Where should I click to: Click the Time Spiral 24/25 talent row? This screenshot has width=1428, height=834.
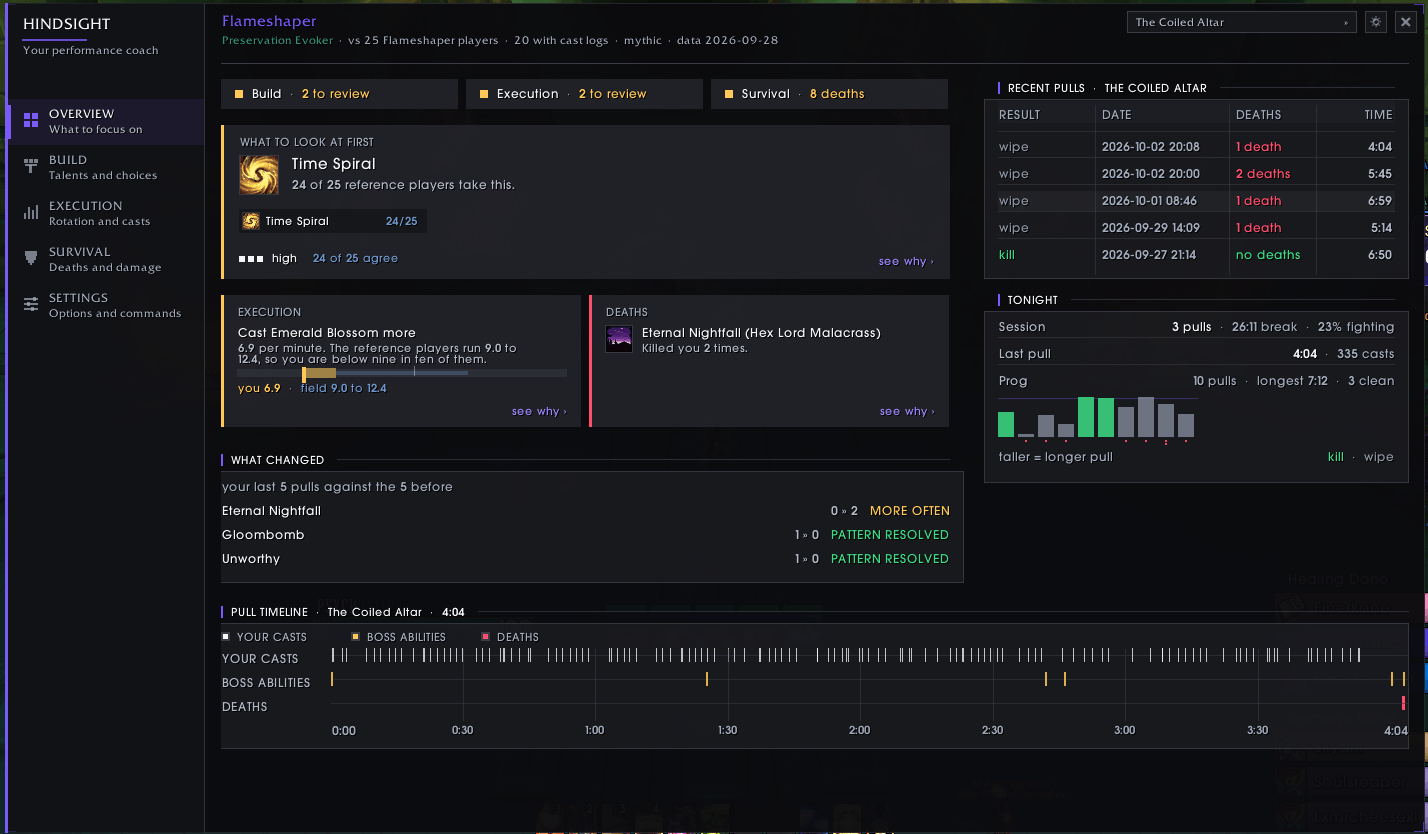[333, 221]
